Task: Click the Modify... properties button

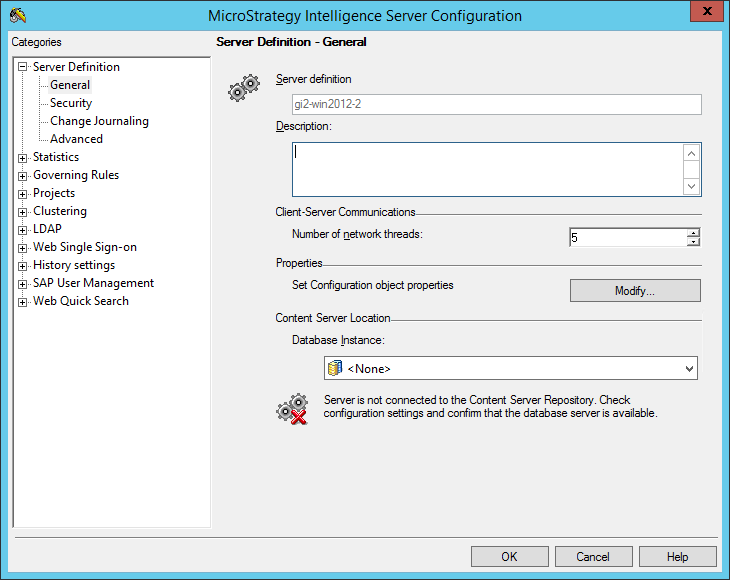Action: point(635,291)
